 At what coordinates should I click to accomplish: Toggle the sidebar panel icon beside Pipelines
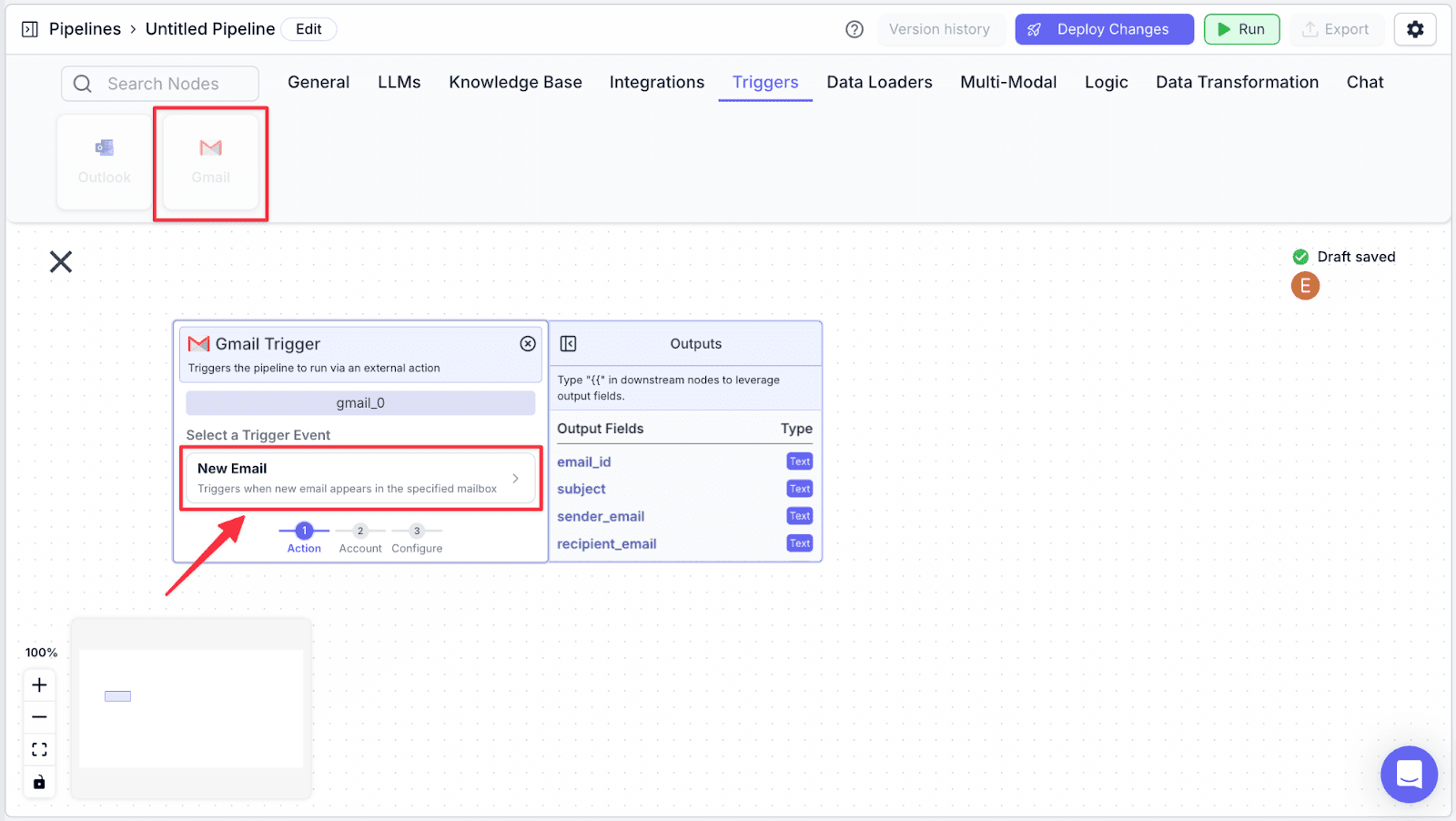[x=30, y=29]
